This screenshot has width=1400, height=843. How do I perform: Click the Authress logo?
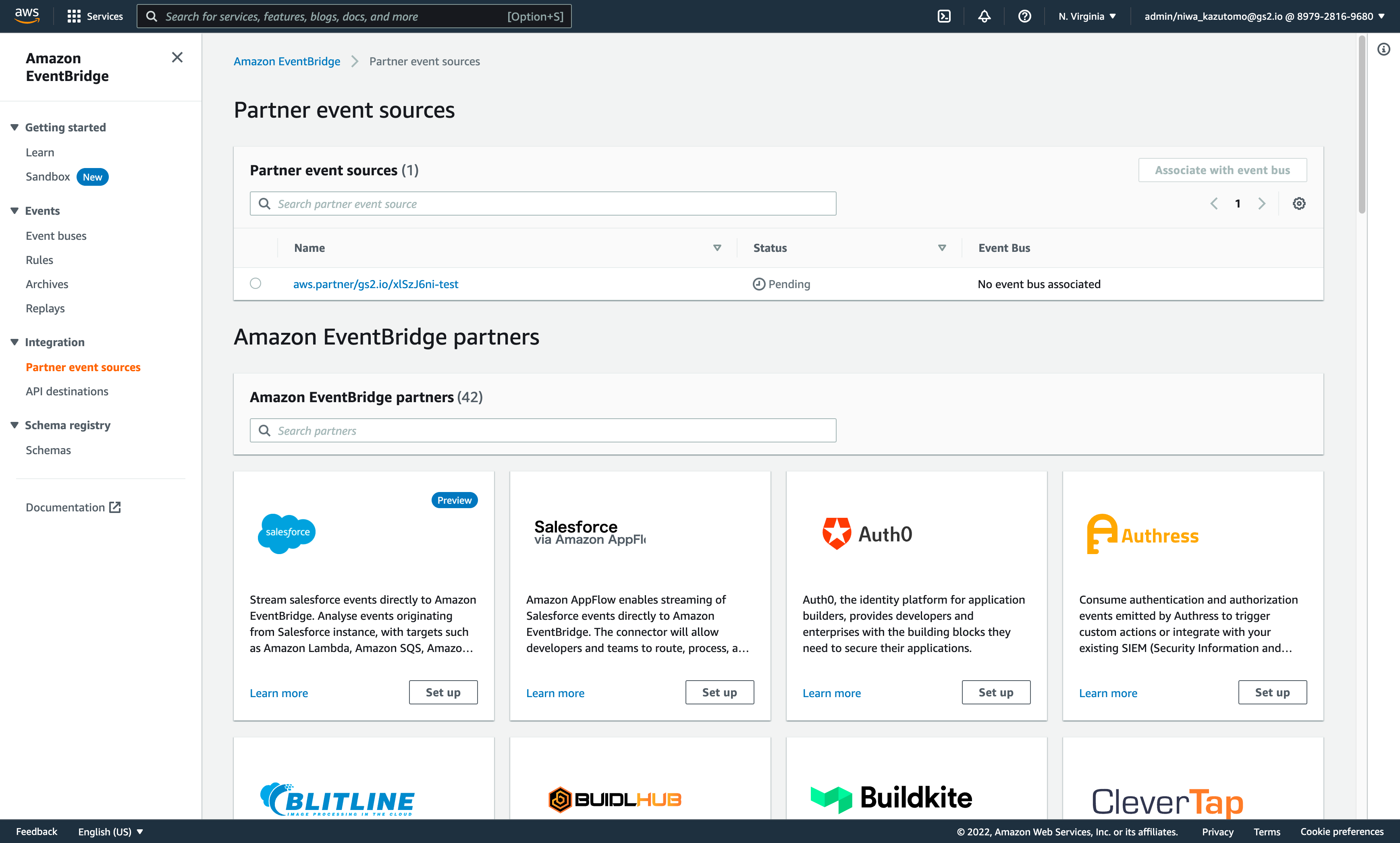(1142, 534)
